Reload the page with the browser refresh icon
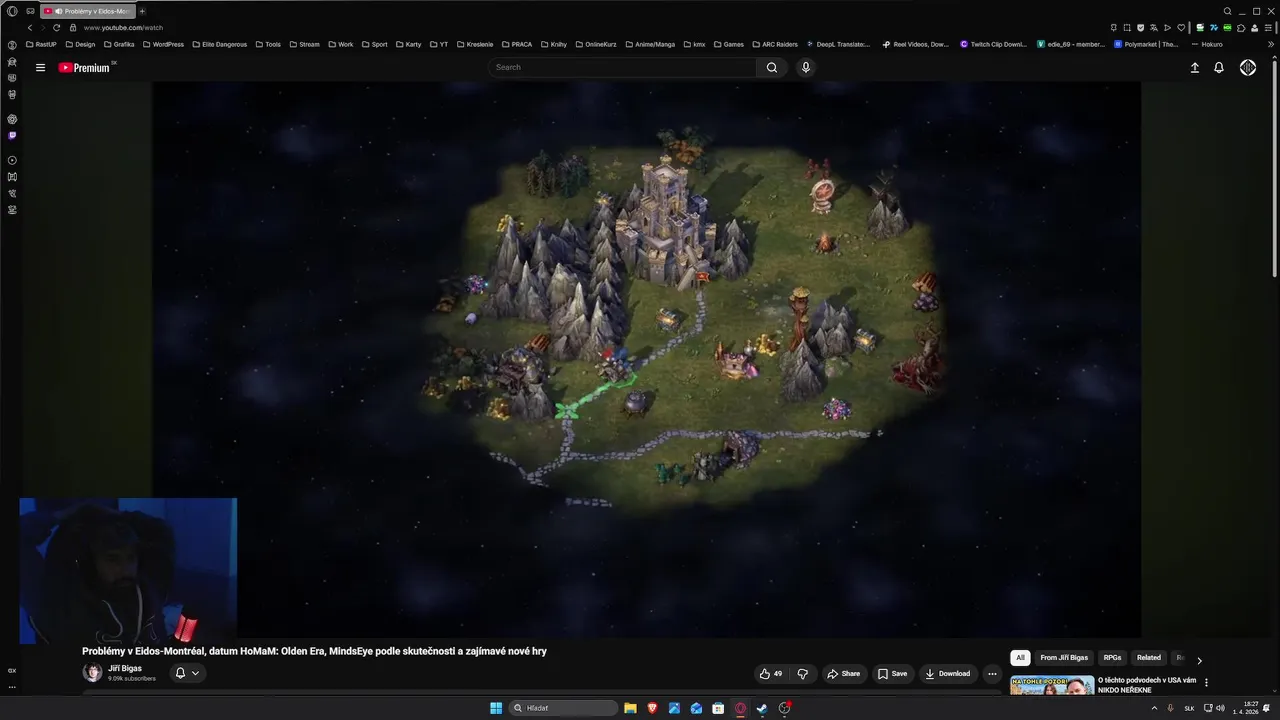Image resolution: width=1280 pixels, height=720 pixels. tap(56, 27)
